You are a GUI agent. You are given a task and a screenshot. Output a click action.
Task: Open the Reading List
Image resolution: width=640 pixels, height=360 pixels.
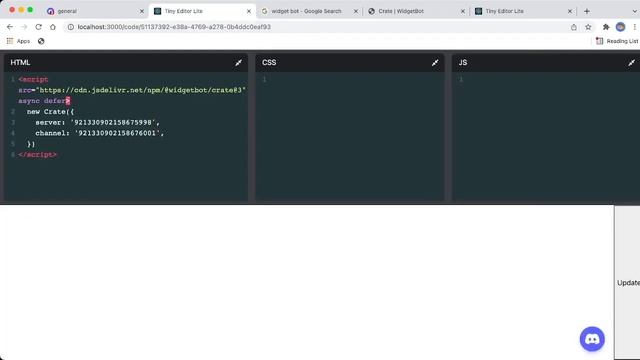click(x=617, y=41)
